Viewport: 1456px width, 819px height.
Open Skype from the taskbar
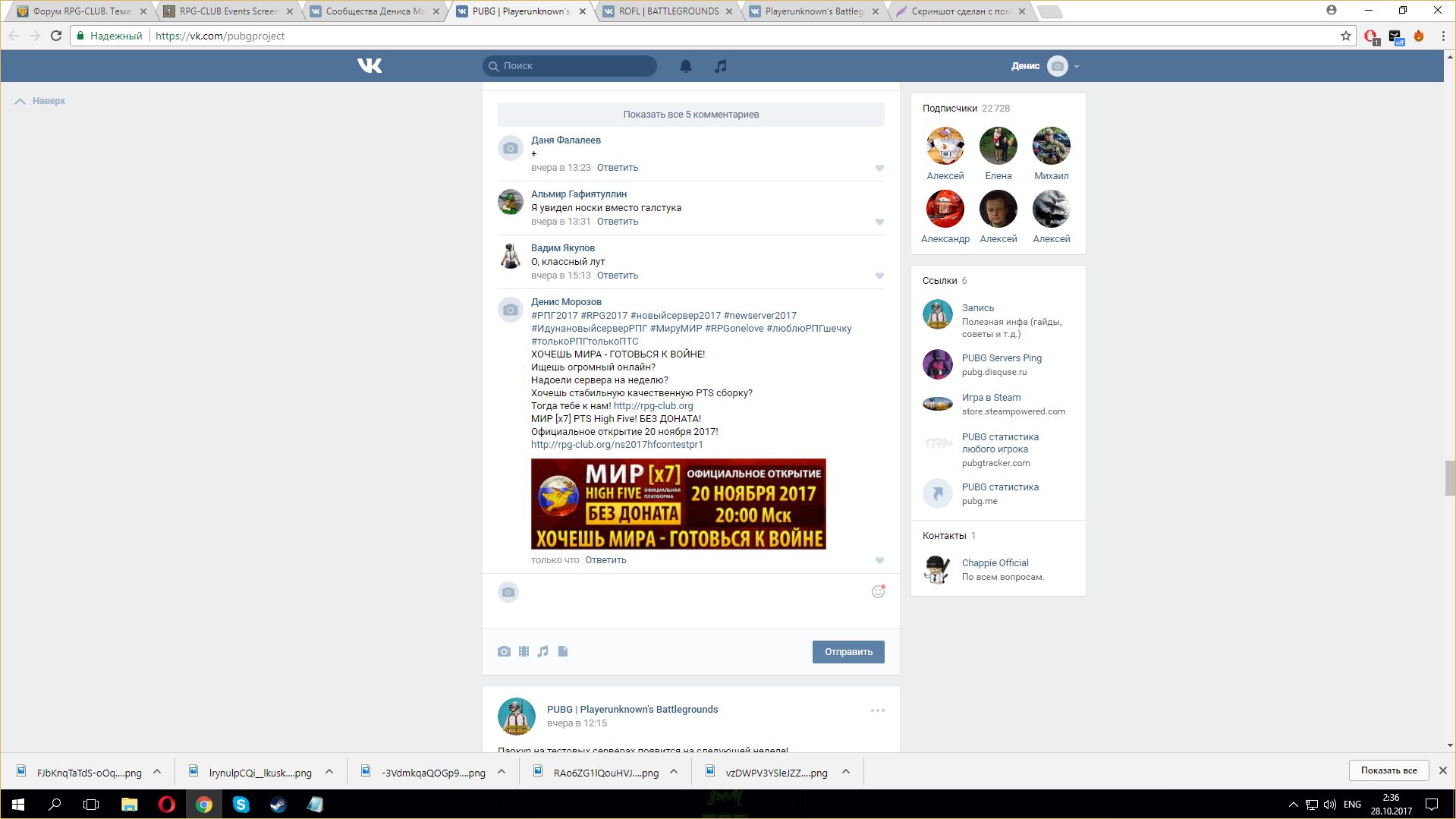[x=241, y=805]
